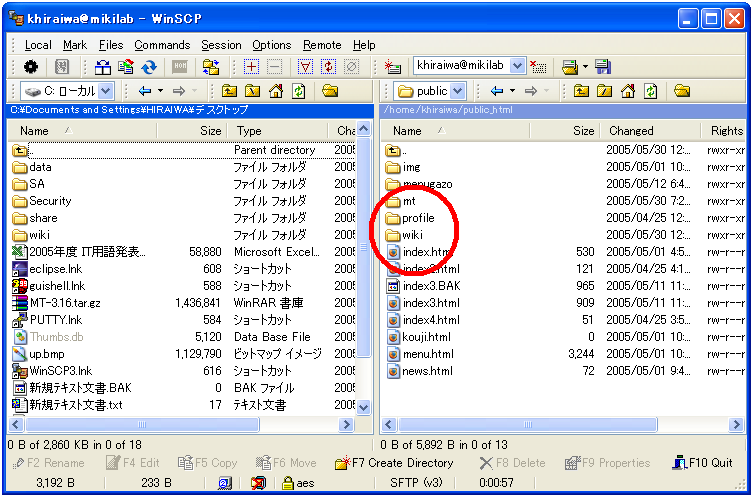Open the Remote menu
Screen dimensions: 751x498
pos(322,45)
